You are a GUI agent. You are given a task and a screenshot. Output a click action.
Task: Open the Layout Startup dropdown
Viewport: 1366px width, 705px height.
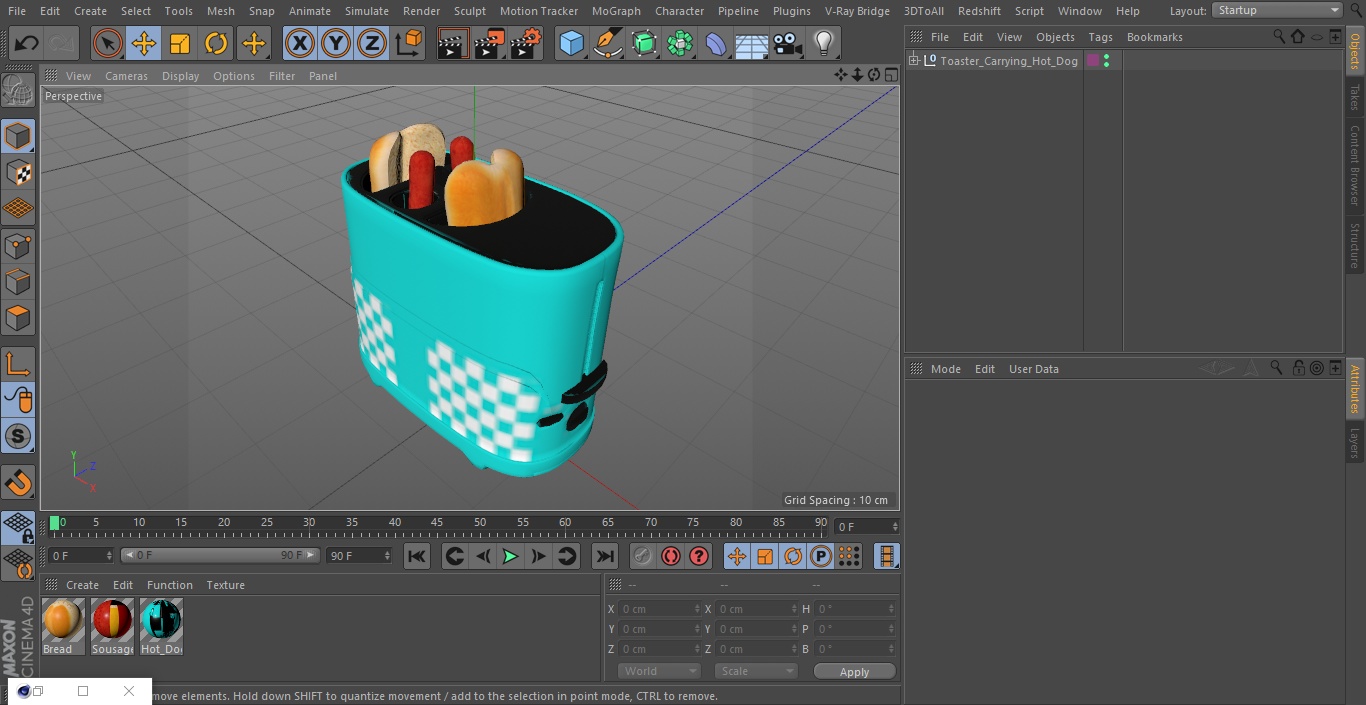pos(1277,10)
